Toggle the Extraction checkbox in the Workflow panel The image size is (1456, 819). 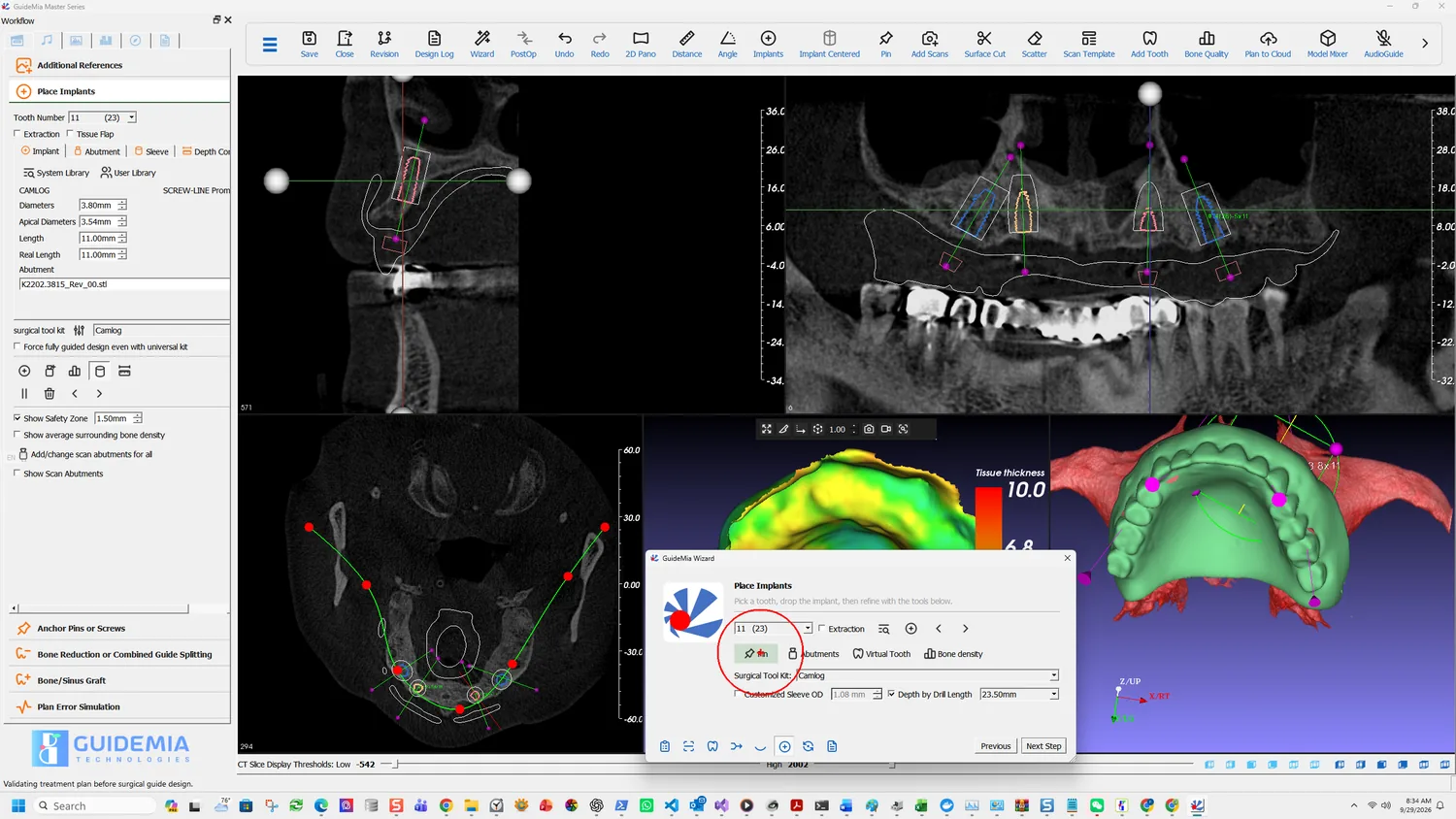[x=17, y=134]
